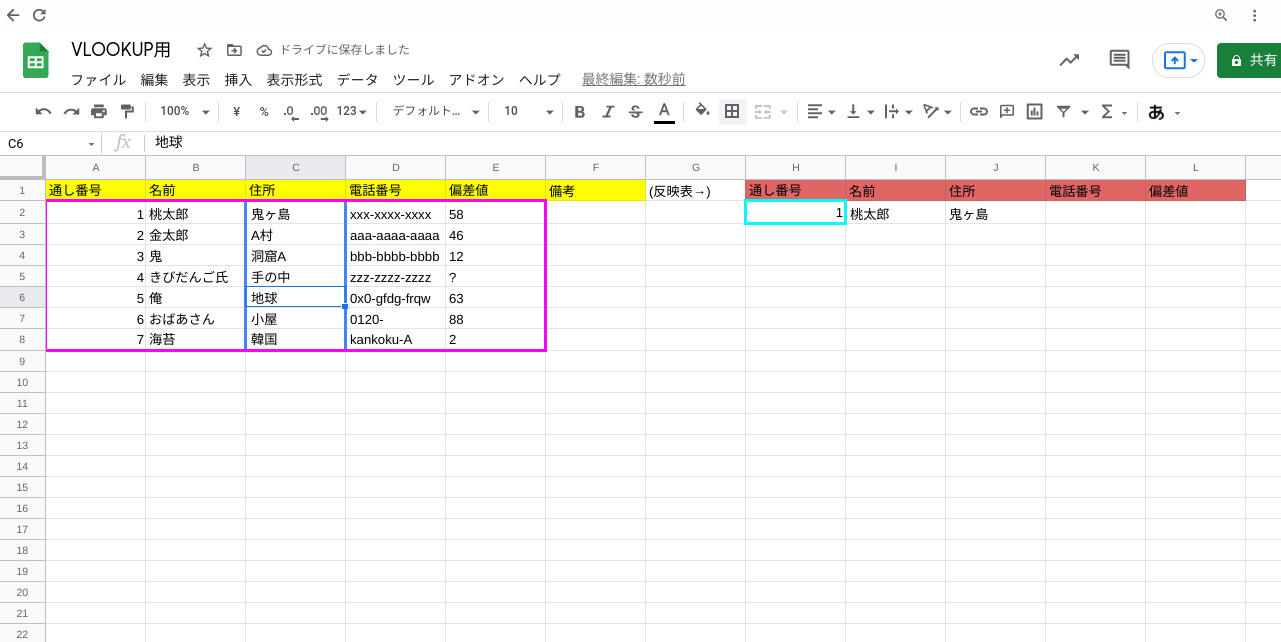Click the formula input bar

pos(400,141)
